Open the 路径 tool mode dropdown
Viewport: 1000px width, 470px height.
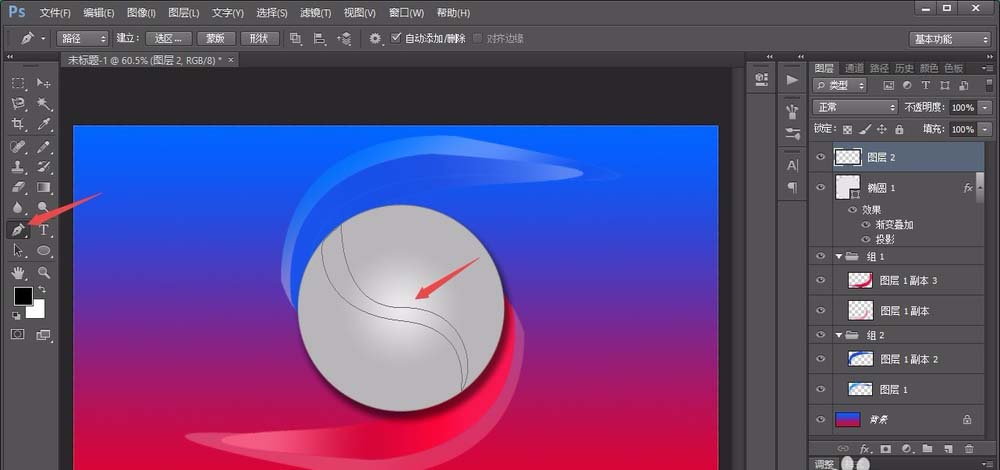pyautogui.click(x=82, y=38)
